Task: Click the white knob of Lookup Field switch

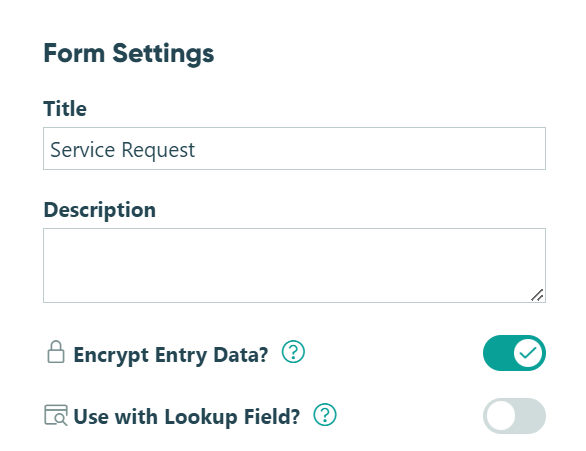Action: click(x=501, y=416)
